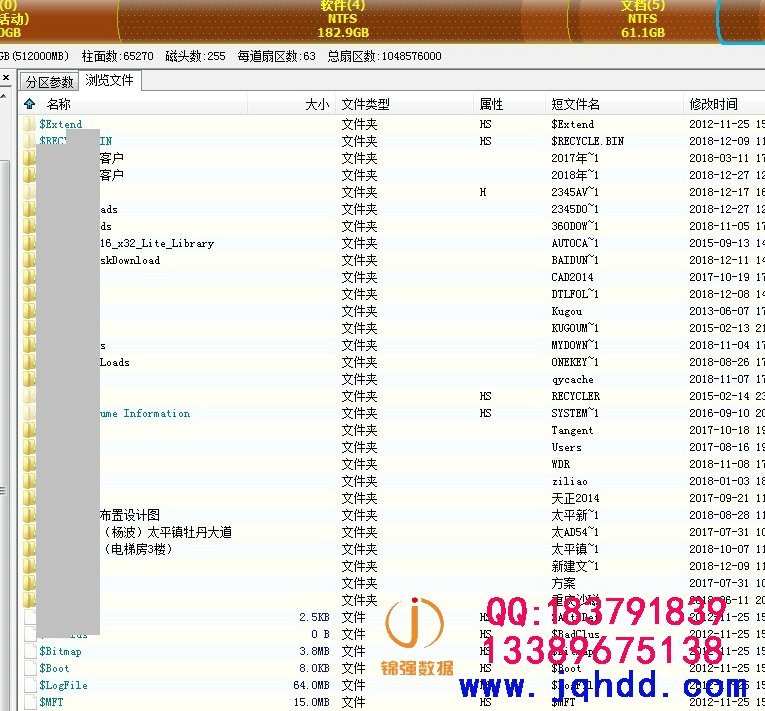Image resolution: width=765 pixels, height=711 pixels.
Task: Click short name Tangent
Action: (572, 430)
